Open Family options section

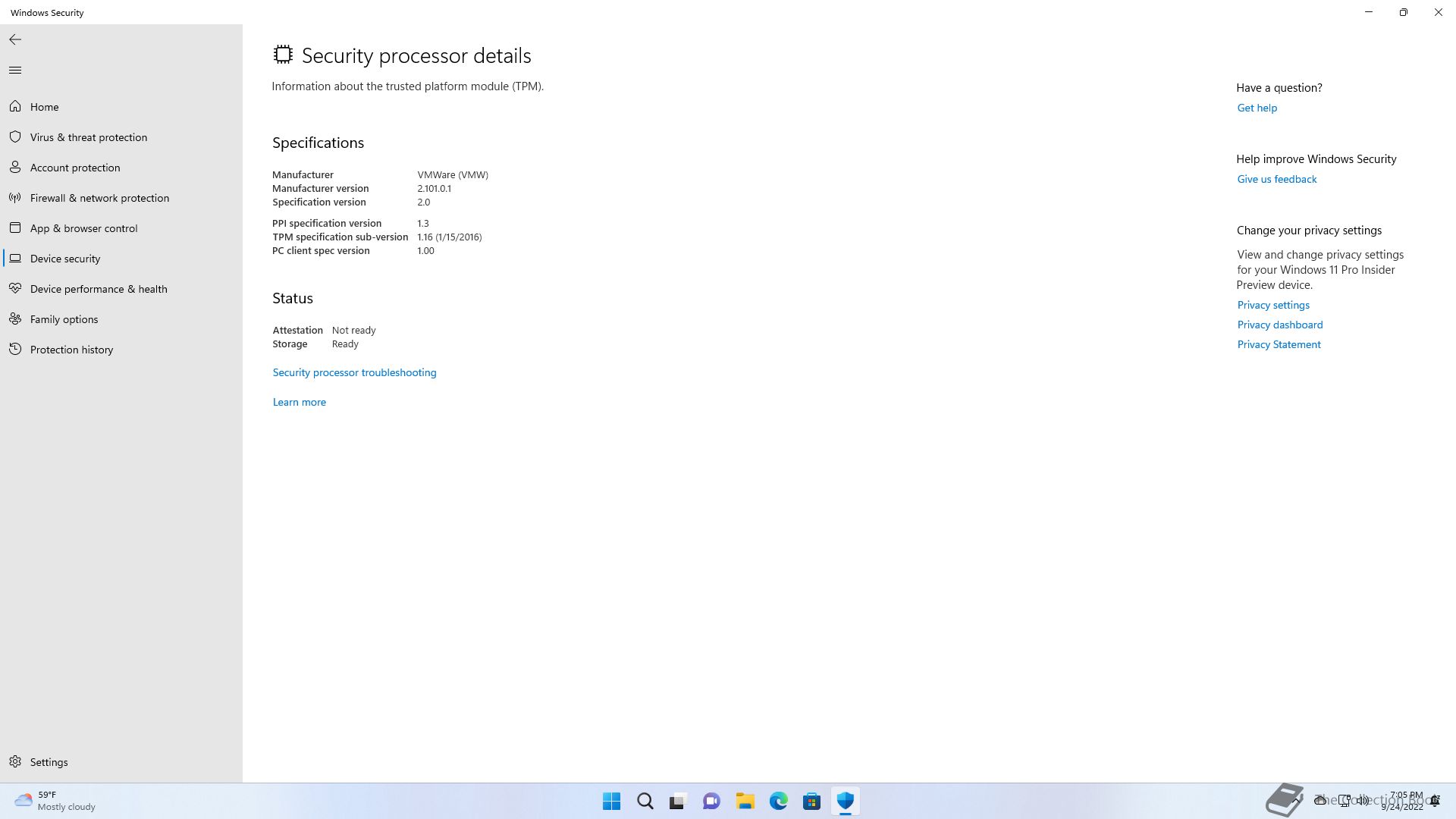(64, 319)
